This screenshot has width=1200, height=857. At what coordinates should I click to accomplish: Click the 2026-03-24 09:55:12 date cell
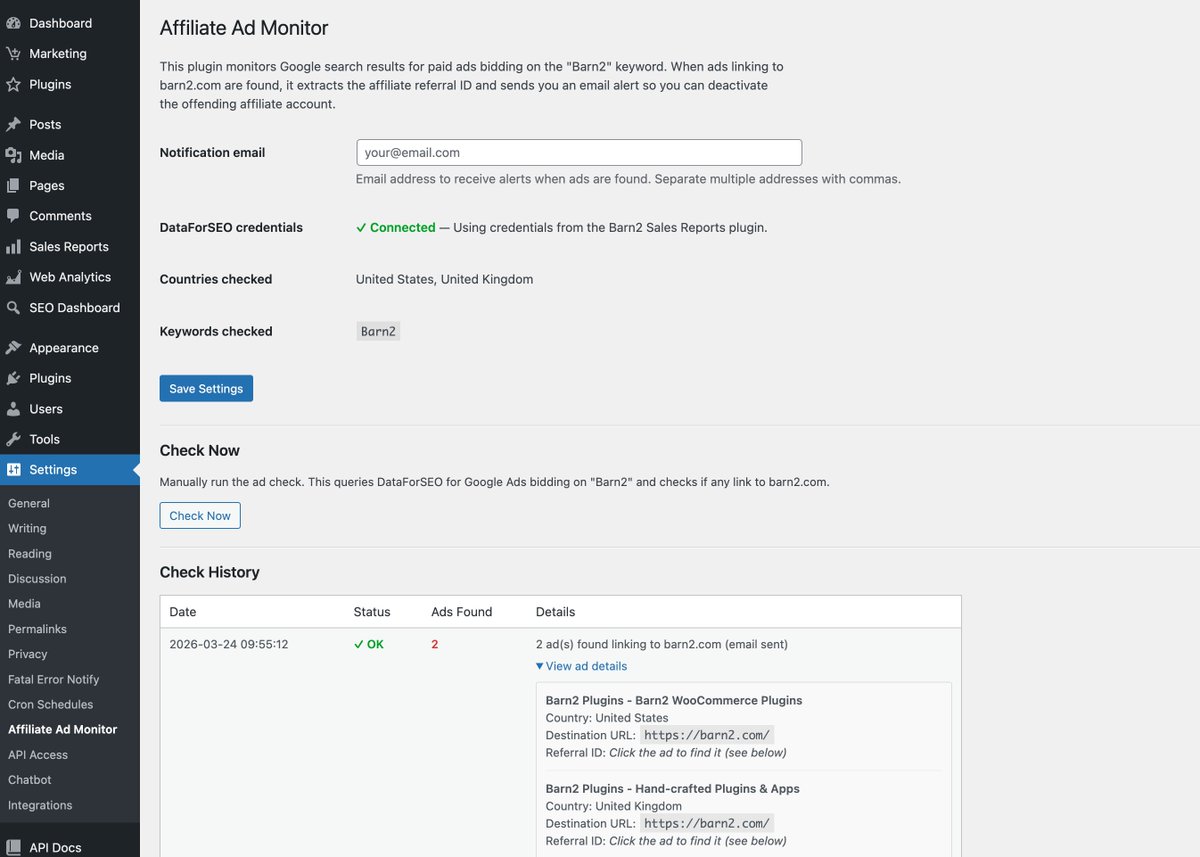(229, 644)
